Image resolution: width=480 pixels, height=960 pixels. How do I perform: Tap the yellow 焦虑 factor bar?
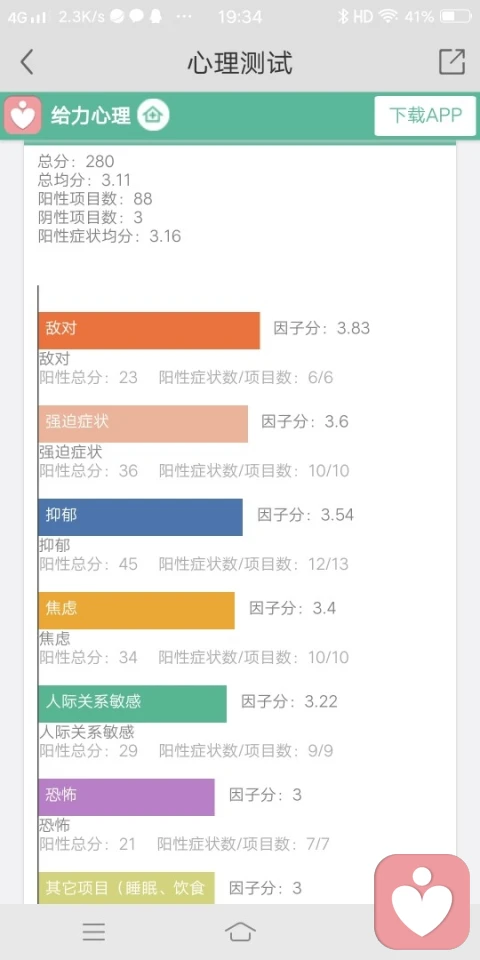point(137,610)
